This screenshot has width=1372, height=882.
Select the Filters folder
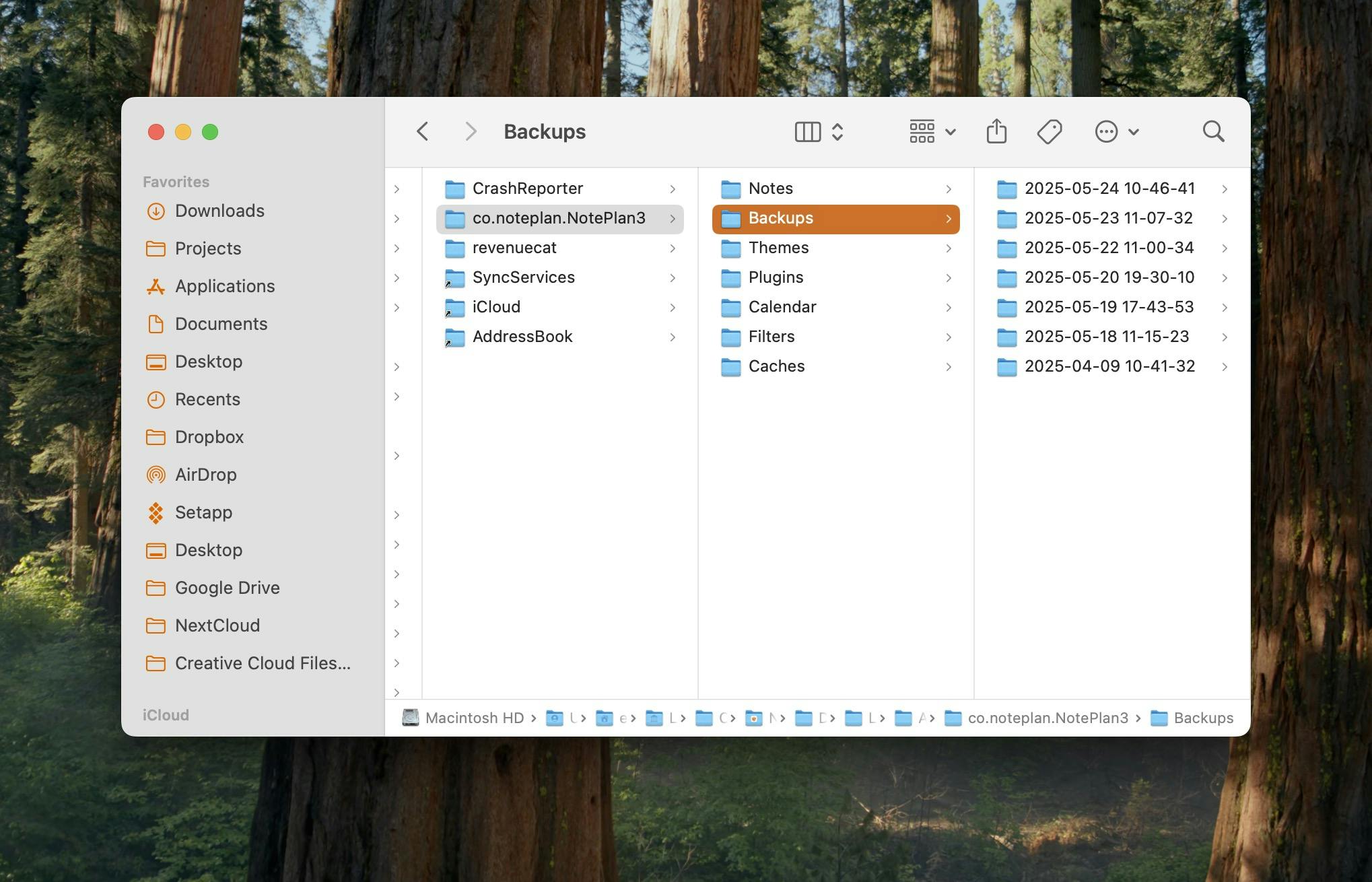point(835,337)
